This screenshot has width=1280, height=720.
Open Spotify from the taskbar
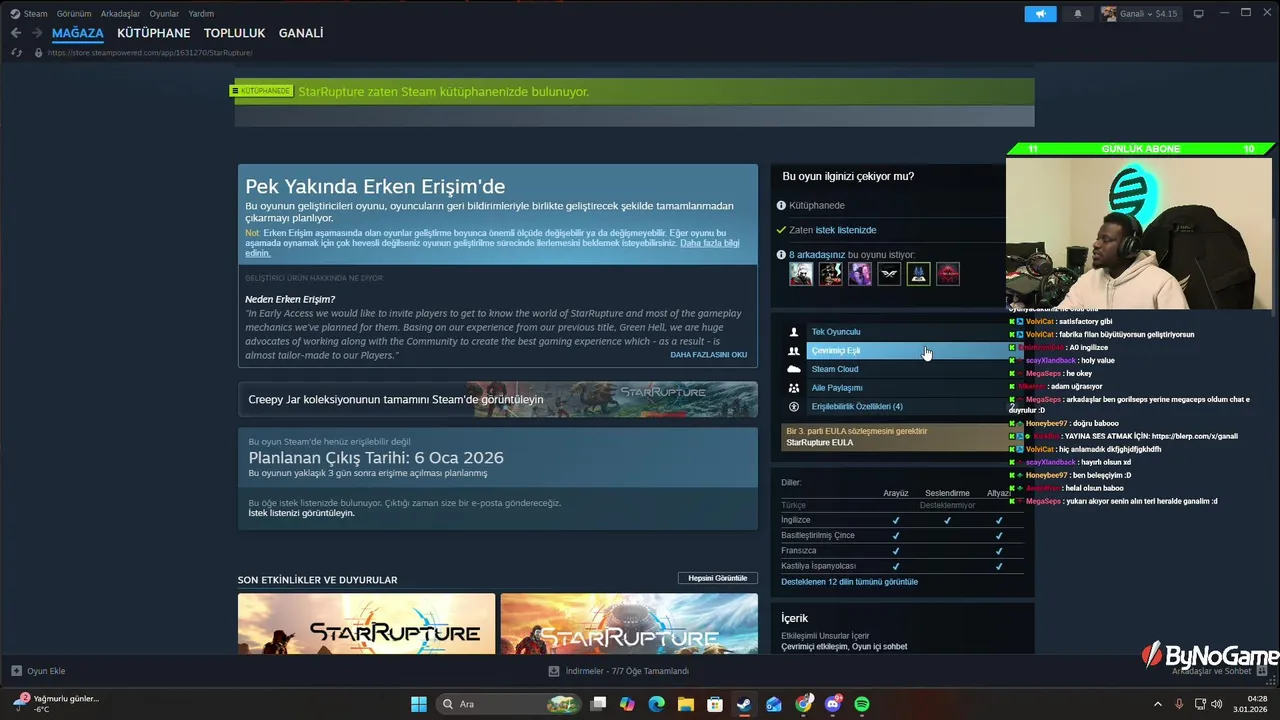click(862, 704)
